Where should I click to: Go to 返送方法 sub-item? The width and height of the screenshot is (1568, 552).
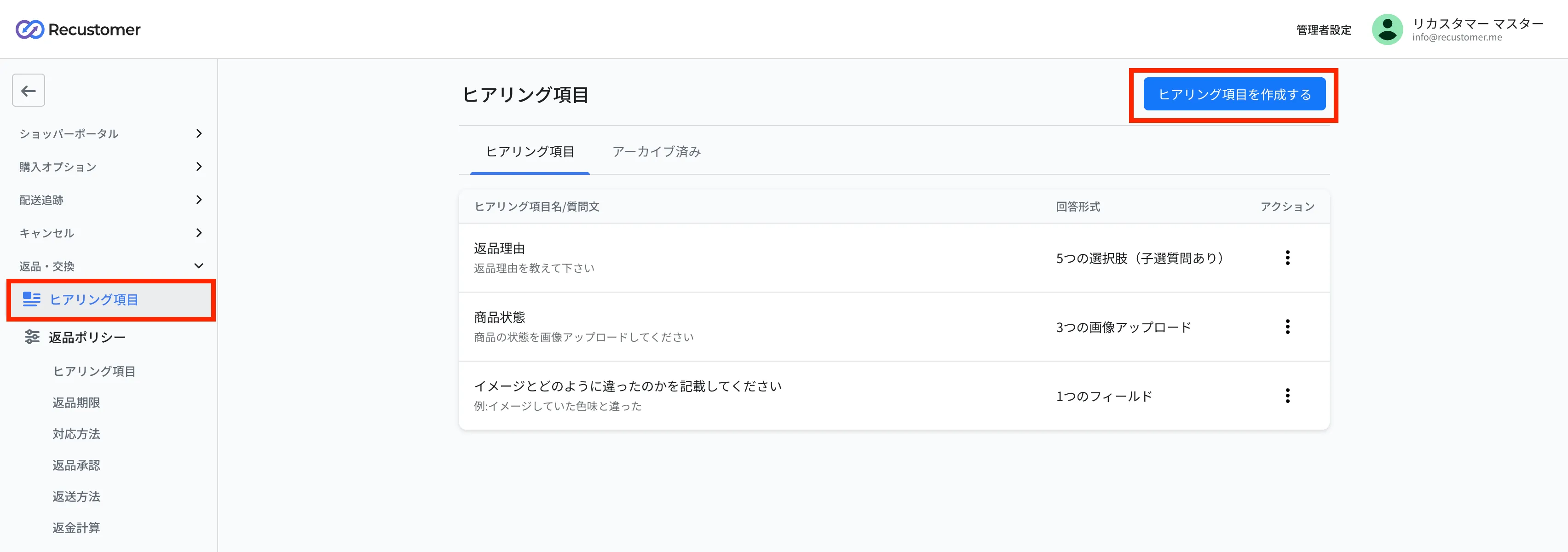coord(76,497)
